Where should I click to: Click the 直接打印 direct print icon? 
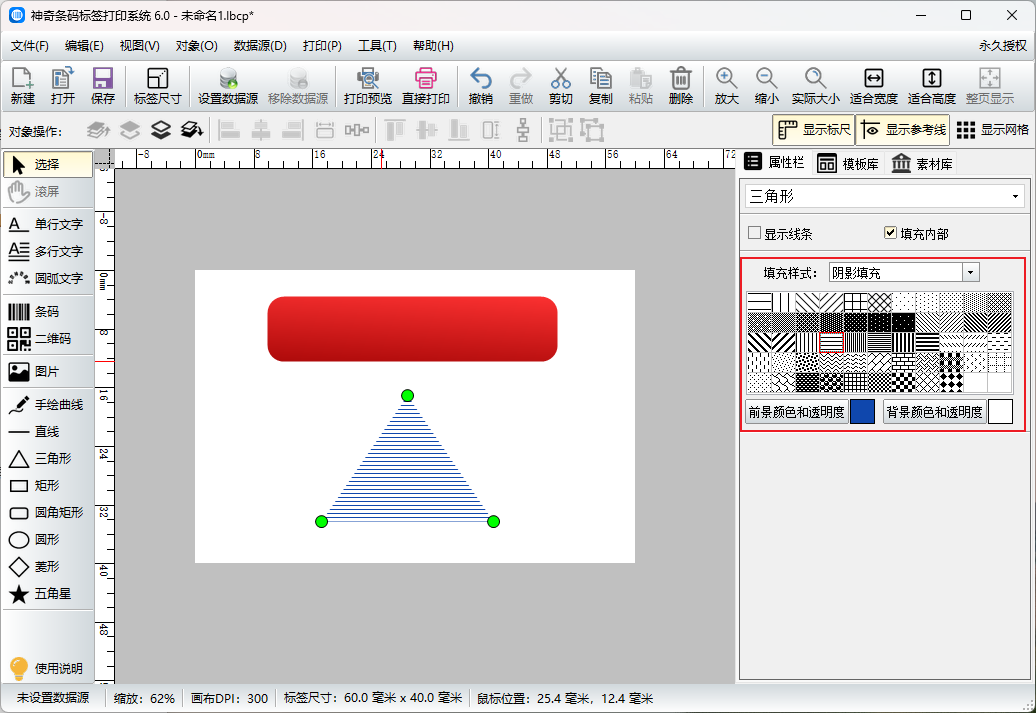426,86
